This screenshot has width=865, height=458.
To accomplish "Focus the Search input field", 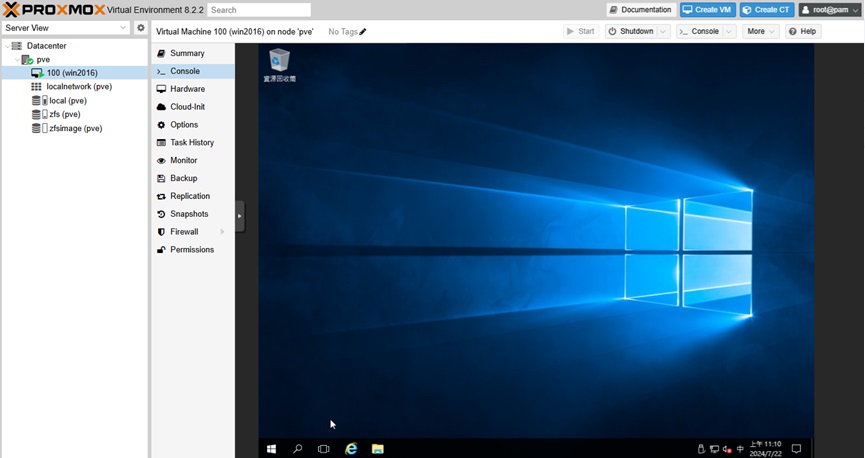I will [259, 10].
